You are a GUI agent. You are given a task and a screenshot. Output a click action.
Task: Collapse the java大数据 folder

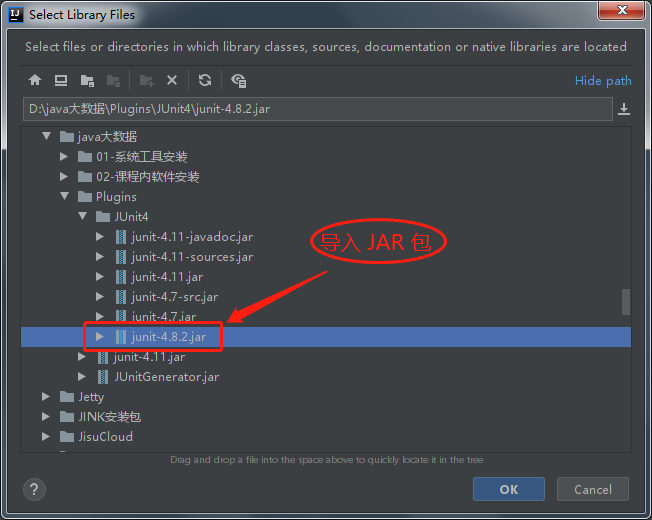(47, 136)
